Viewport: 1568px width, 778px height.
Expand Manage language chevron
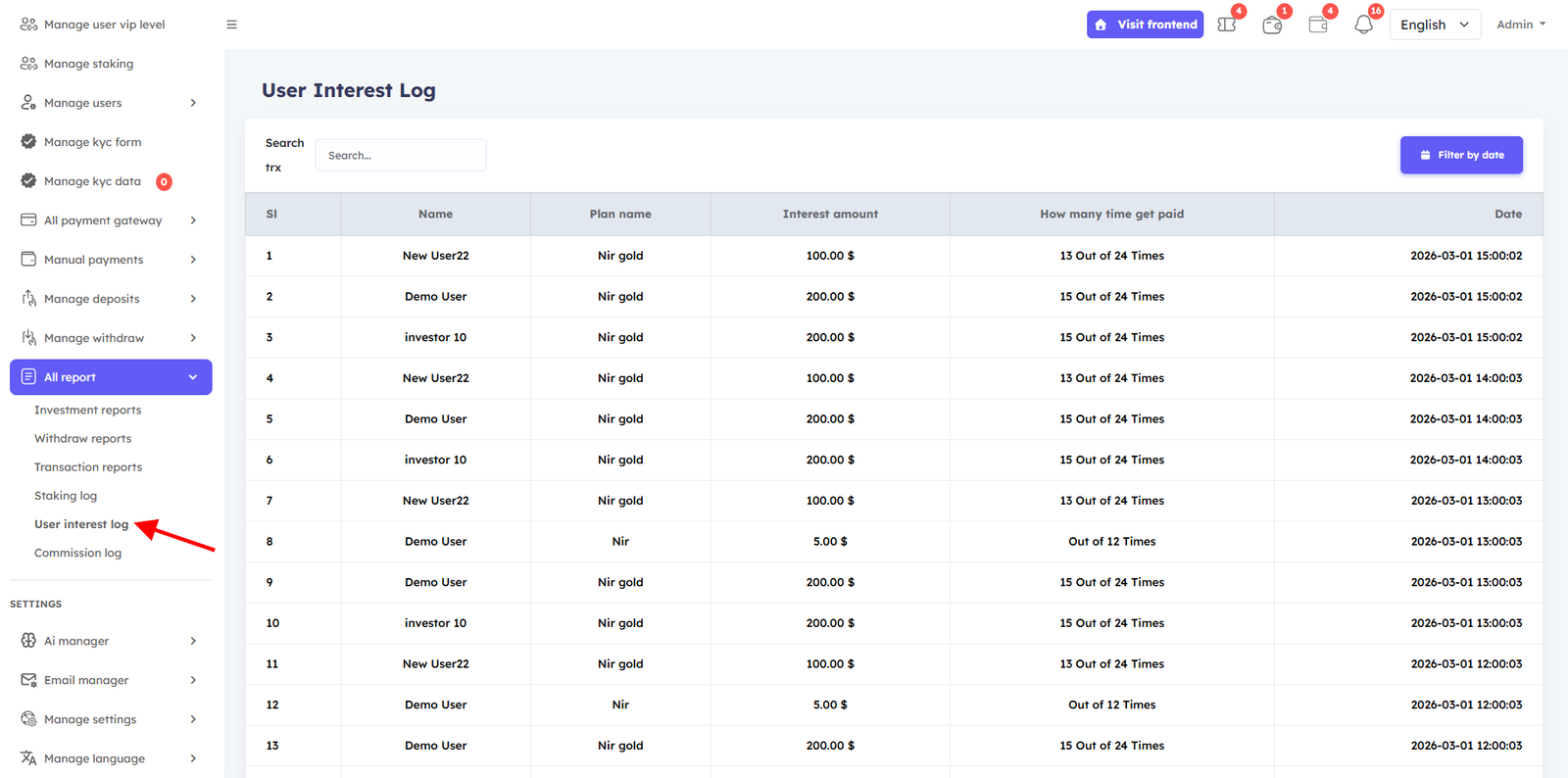[x=193, y=758]
